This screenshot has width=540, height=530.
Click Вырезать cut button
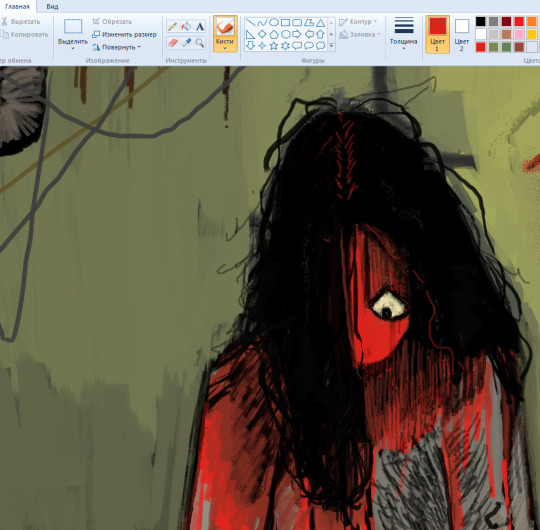[21, 22]
